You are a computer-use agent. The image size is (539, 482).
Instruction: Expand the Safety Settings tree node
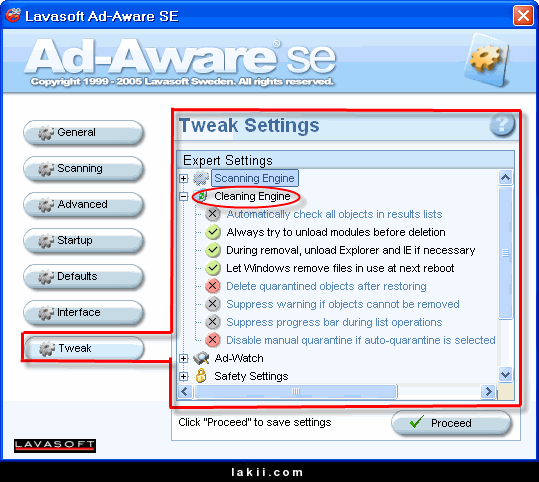tap(184, 376)
